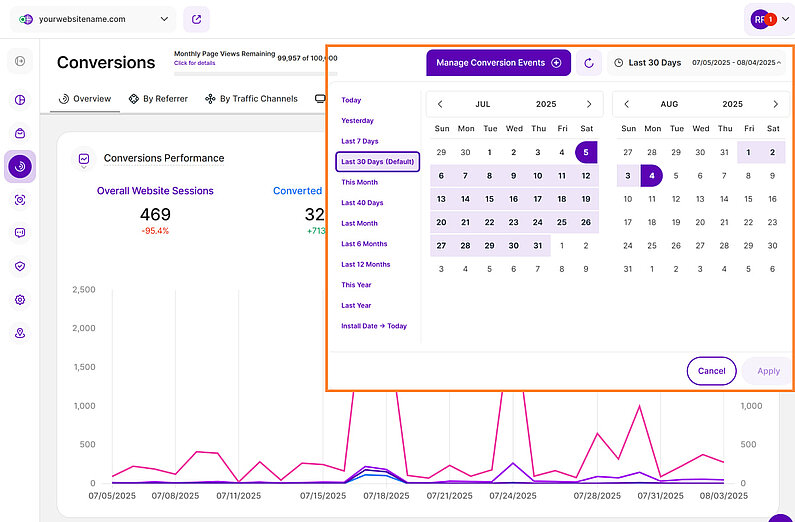This screenshot has width=795, height=522.
Task: Open the chat feedback sidebar icon
Action: 20,233
